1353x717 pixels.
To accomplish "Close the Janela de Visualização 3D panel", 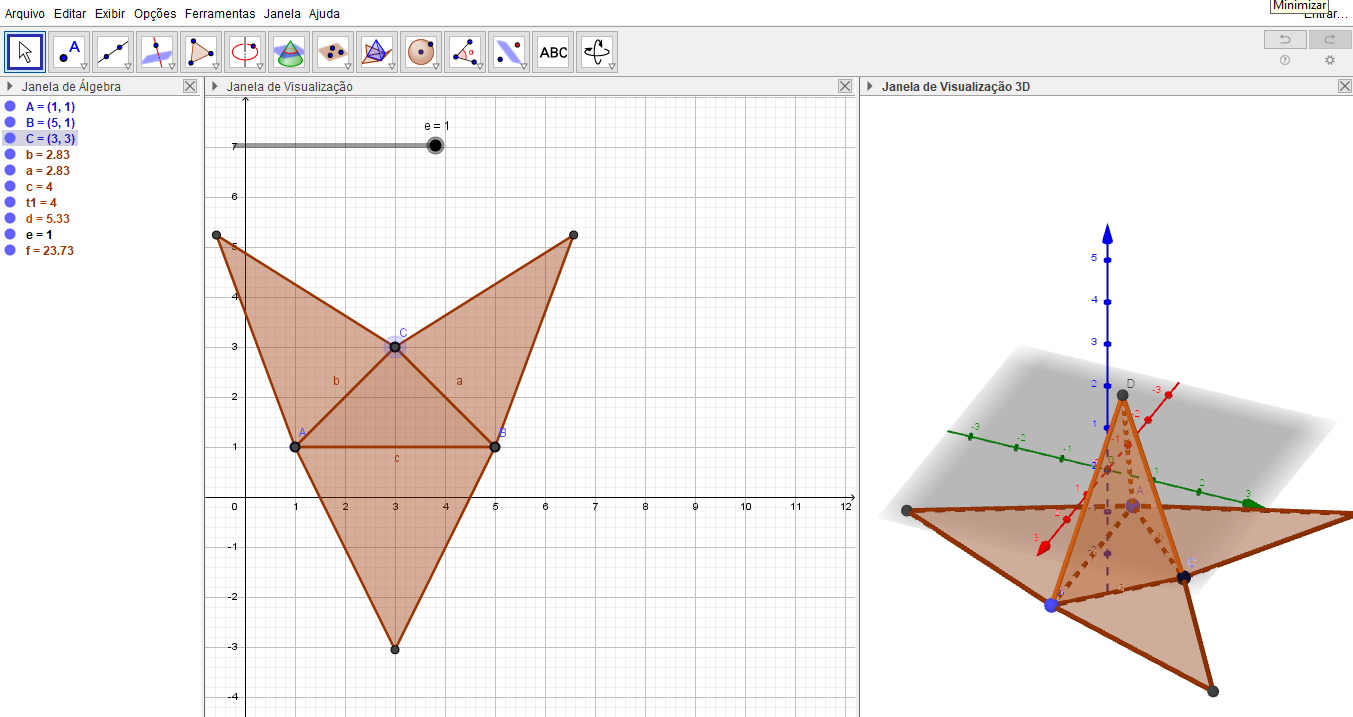I will (x=1345, y=87).
